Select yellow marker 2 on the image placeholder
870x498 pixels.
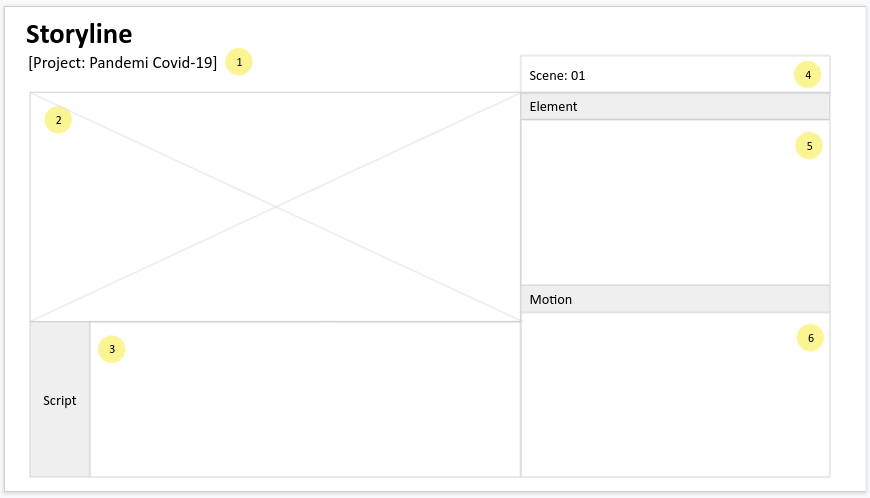[x=58, y=120]
